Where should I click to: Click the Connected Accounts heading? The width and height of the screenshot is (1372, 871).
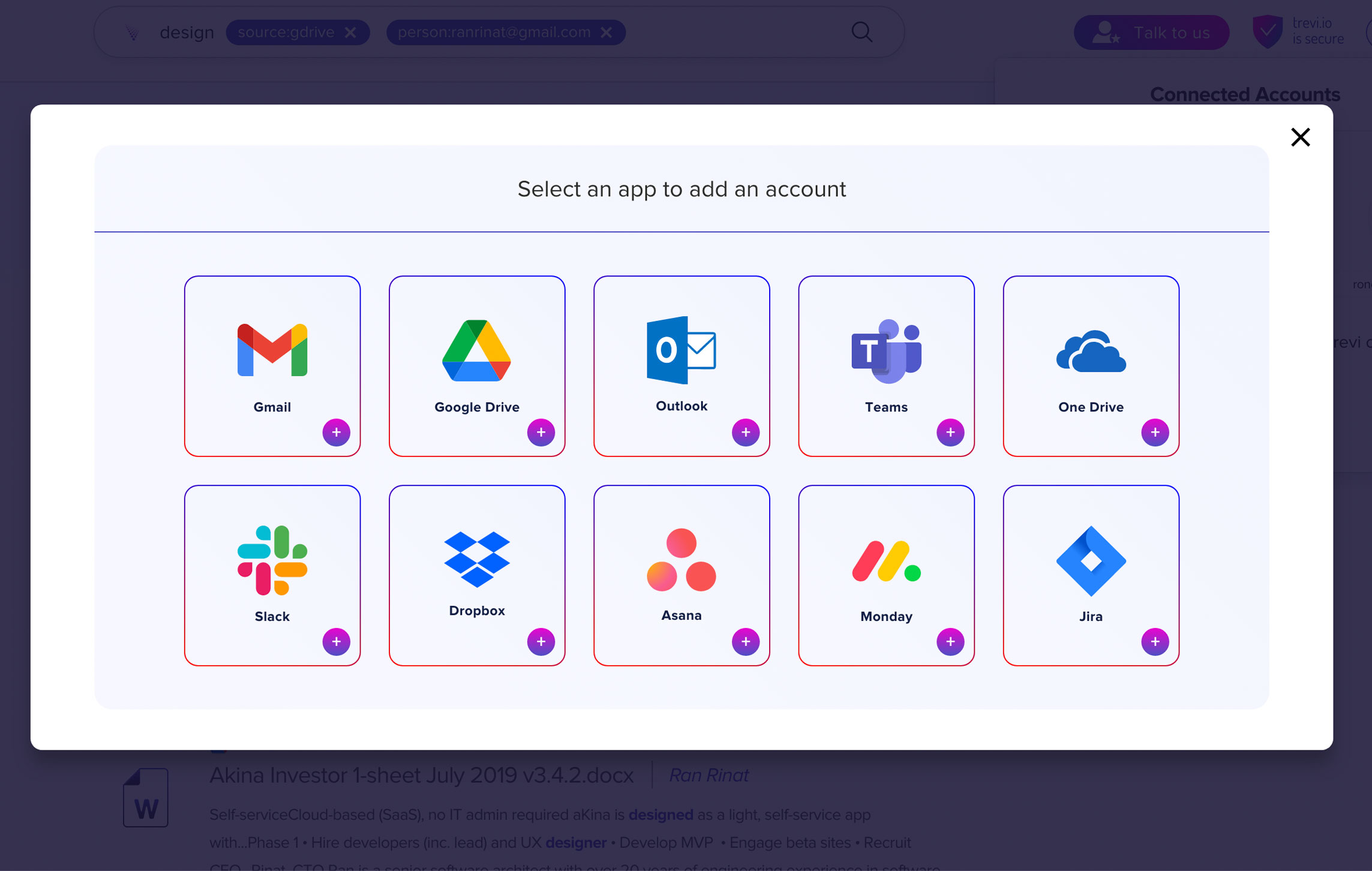pyautogui.click(x=1245, y=94)
